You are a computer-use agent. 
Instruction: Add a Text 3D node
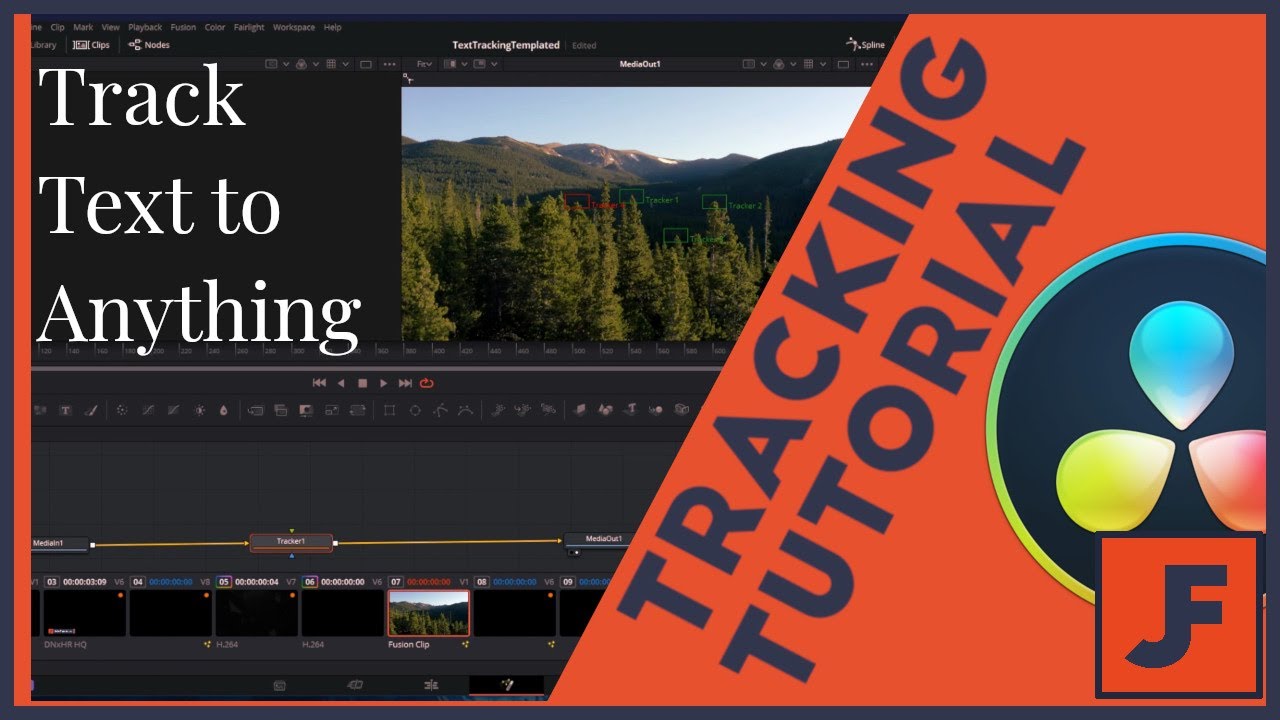coord(631,410)
